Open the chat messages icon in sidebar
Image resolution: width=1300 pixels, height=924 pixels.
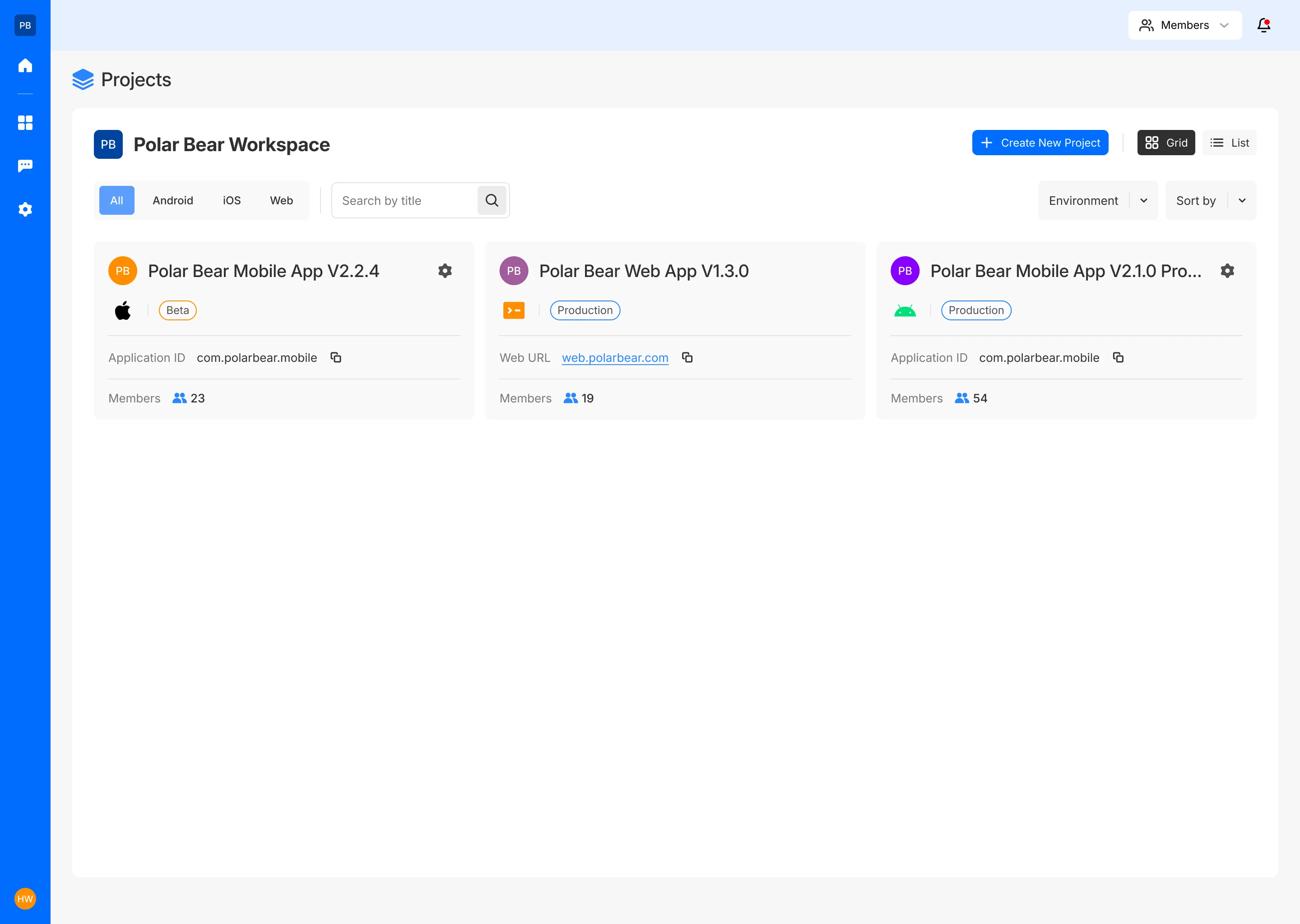point(25,166)
